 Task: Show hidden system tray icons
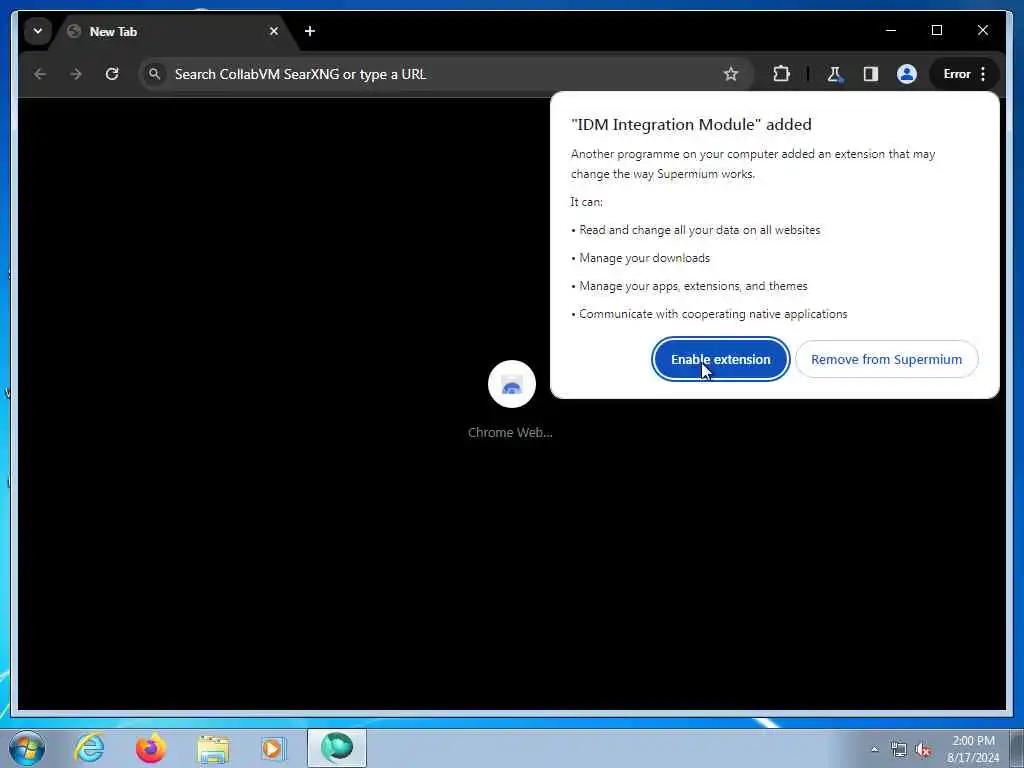[x=874, y=750]
